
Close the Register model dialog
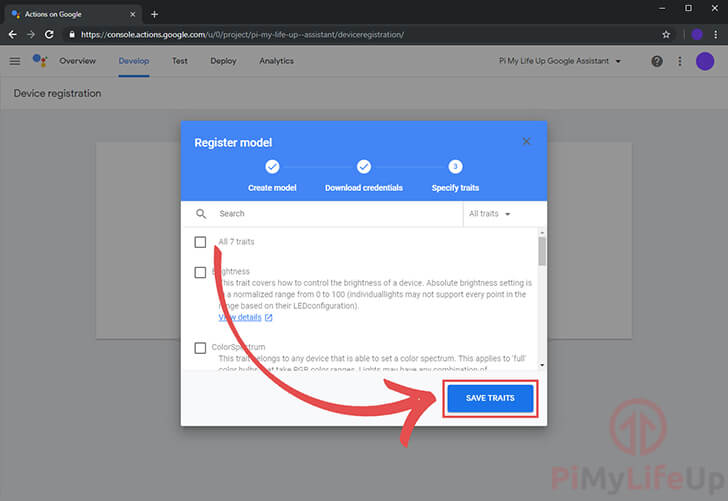tap(526, 141)
